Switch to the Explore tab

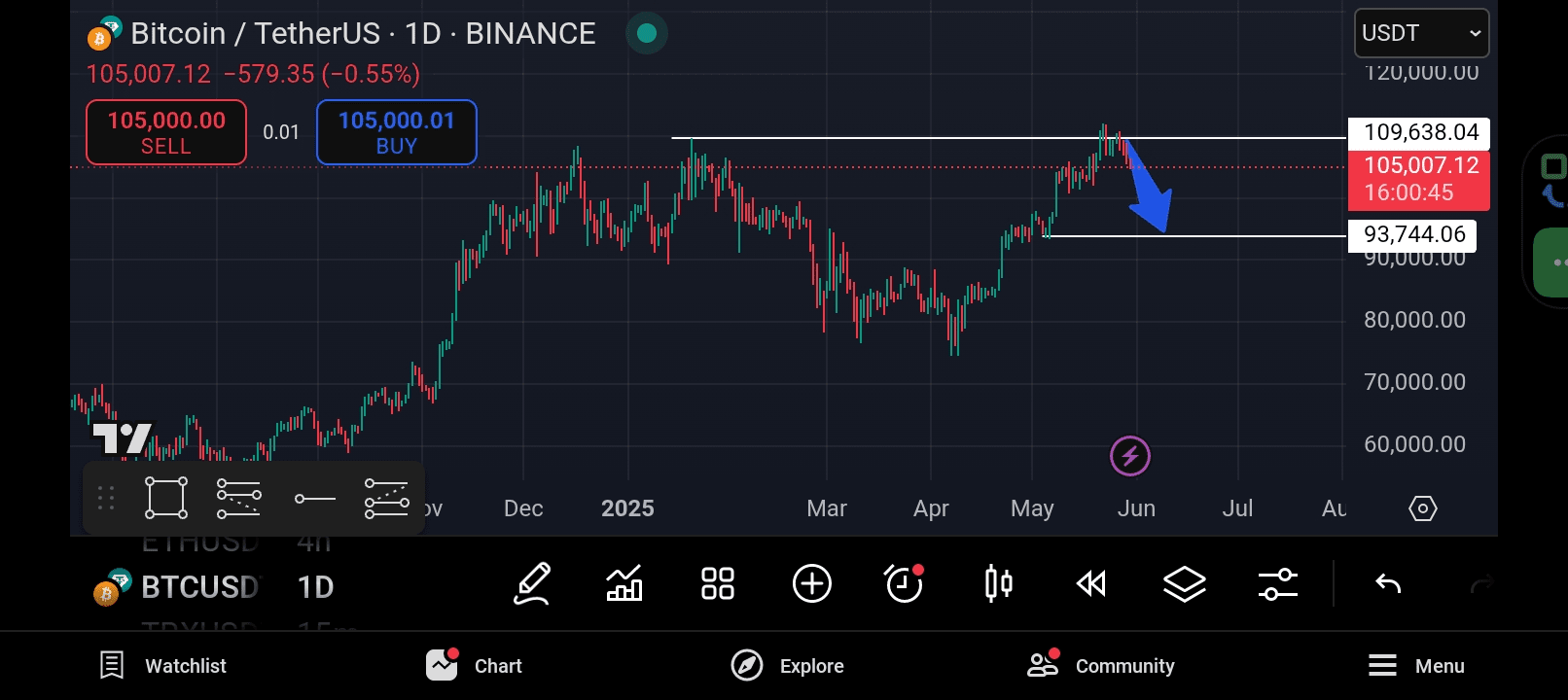pos(788,666)
